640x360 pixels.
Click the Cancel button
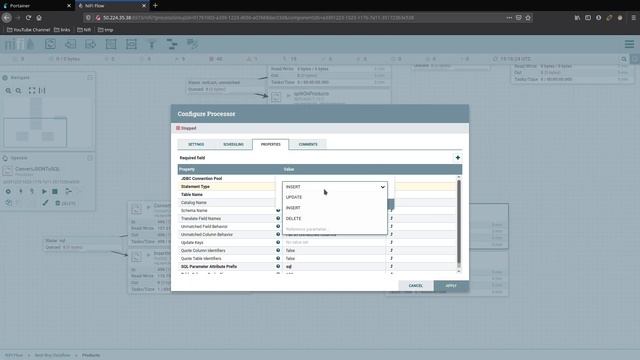416,286
